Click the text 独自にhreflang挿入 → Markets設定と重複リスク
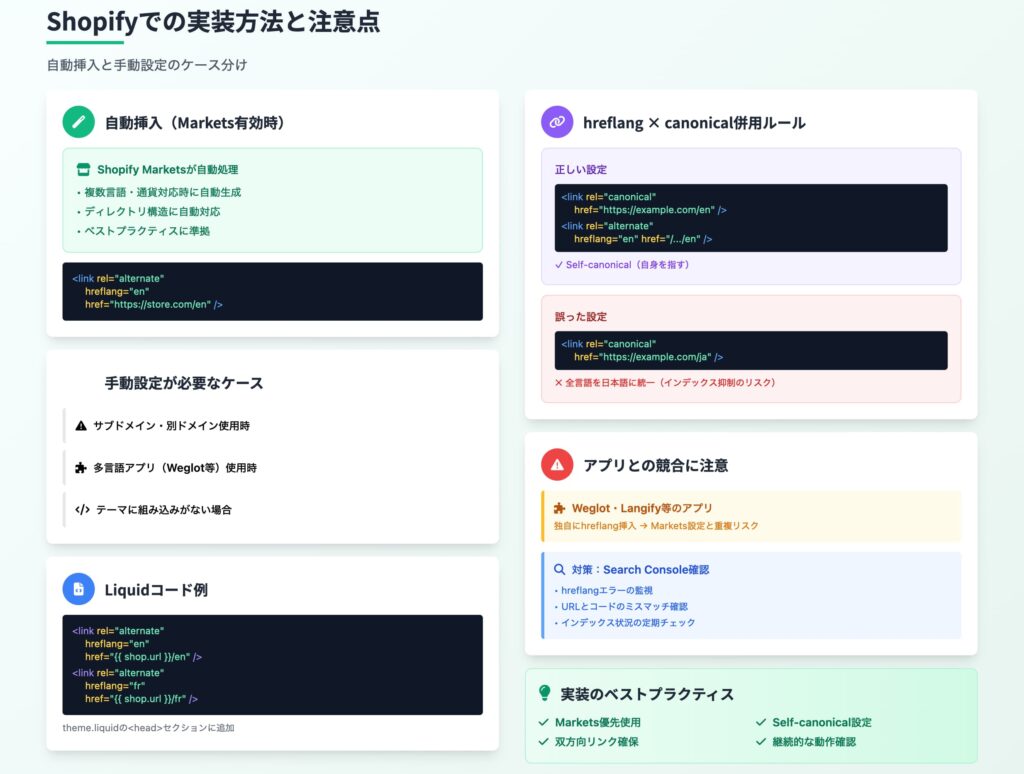The image size is (1024, 774). coord(656,526)
